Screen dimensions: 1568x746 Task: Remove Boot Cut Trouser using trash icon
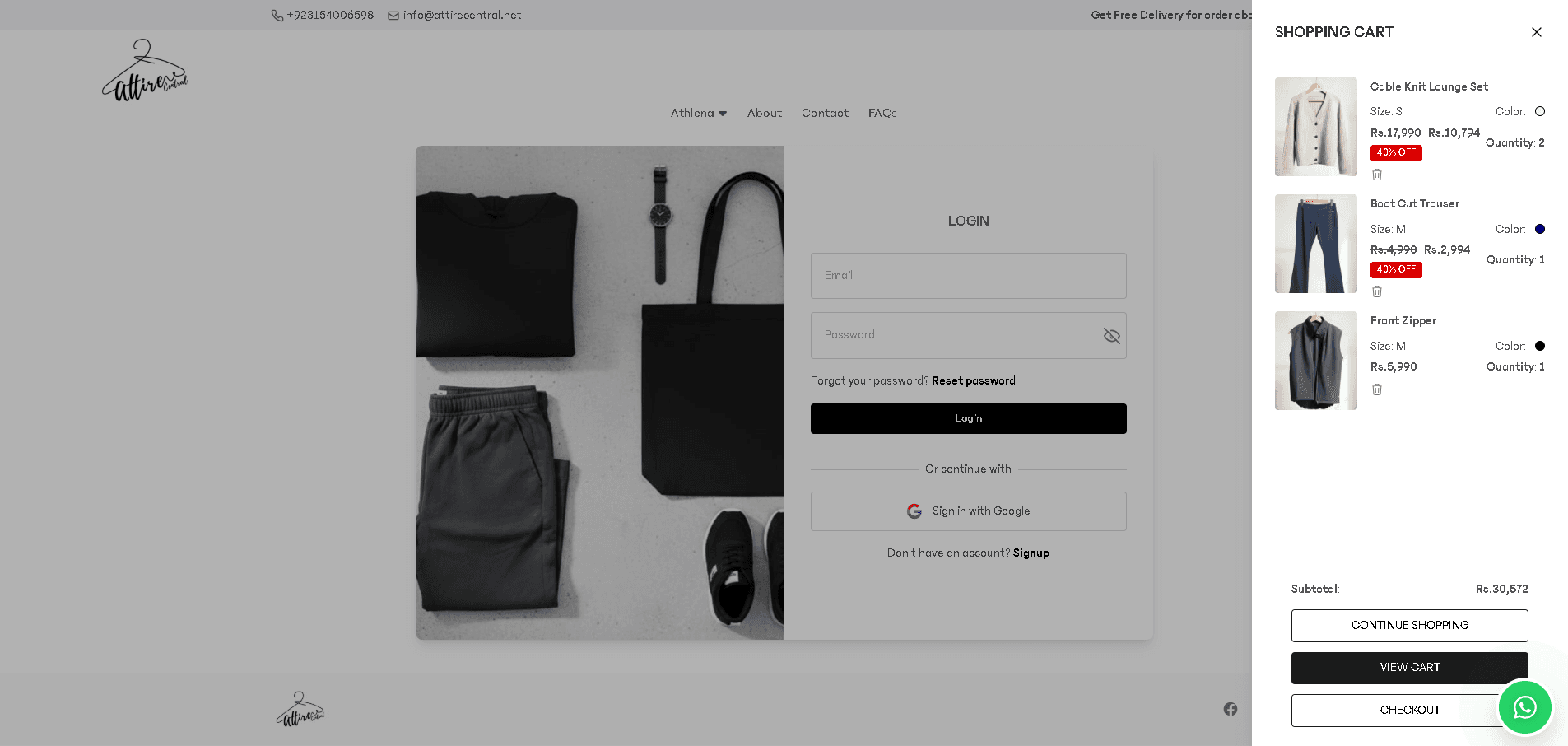click(x=1377, y=291)
